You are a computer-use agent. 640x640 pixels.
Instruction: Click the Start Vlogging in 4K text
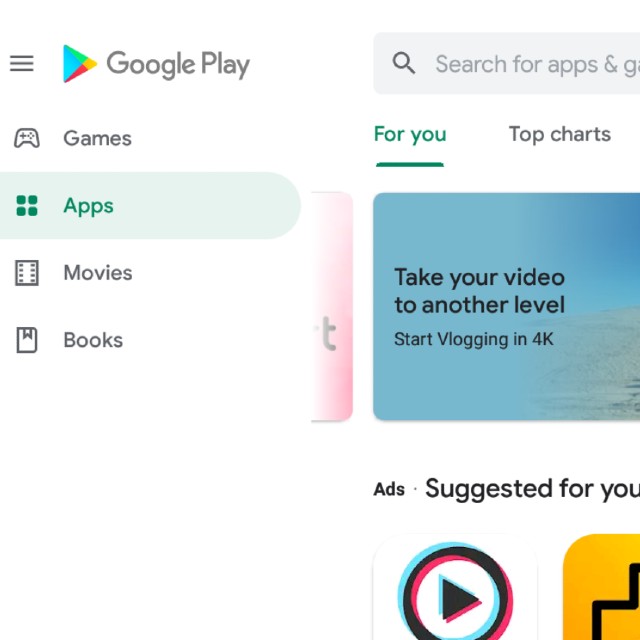[x=473, y=340]
